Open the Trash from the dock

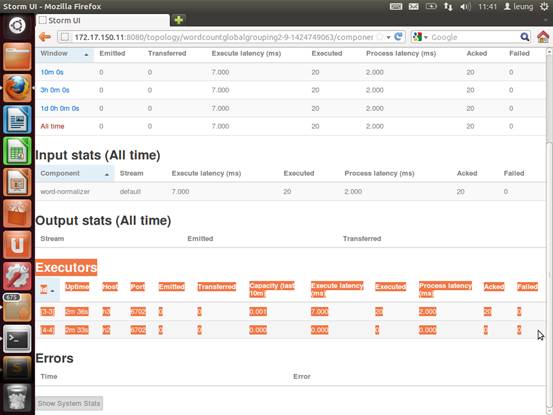[17, 399]
